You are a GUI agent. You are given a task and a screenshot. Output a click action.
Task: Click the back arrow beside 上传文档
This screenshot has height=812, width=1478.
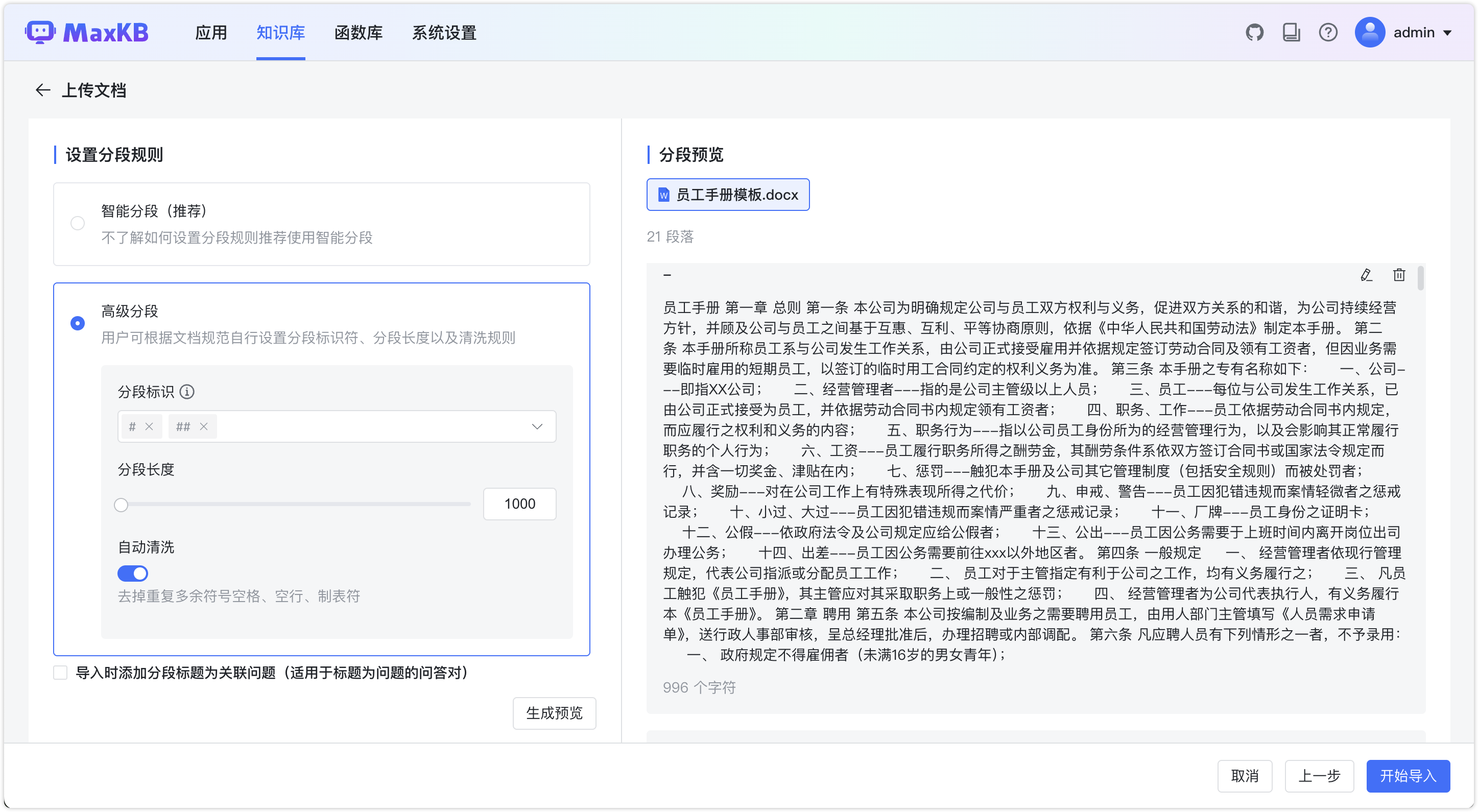point(43,90)
